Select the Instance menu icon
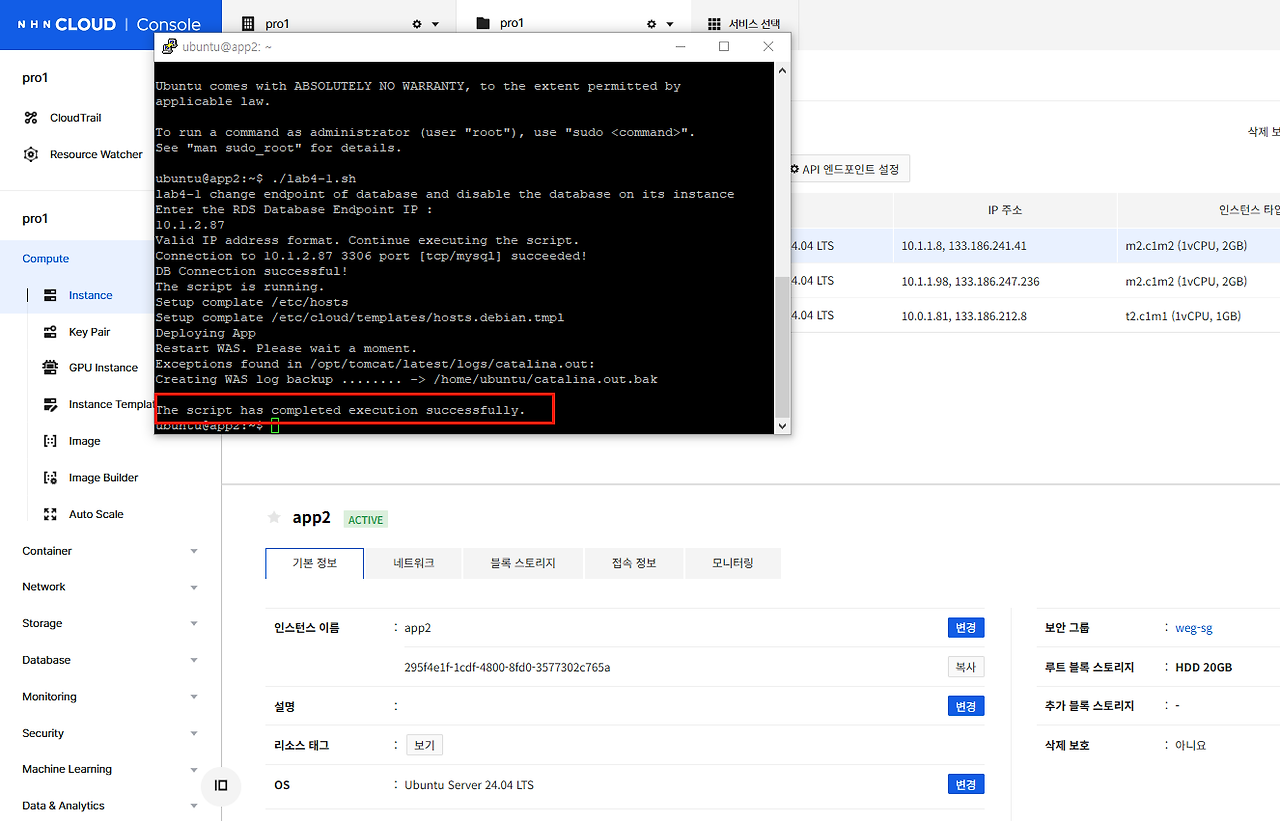 click(x=50, y=295)
